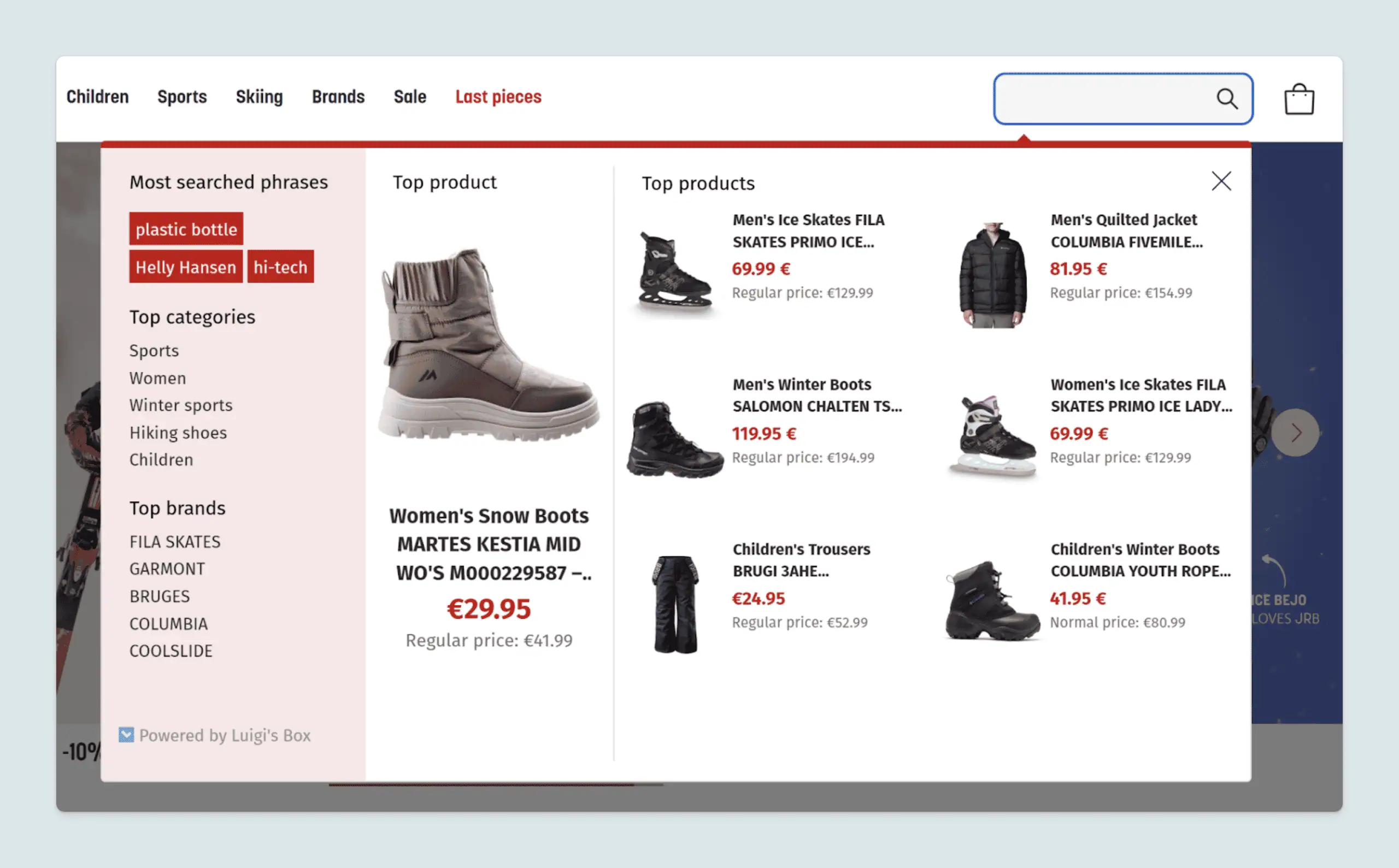Open Children's Winter Boots COLUMBIA title
The width and height of the screenshot is (1399, 868).
pyautogui.click(x=1141, y=560)
